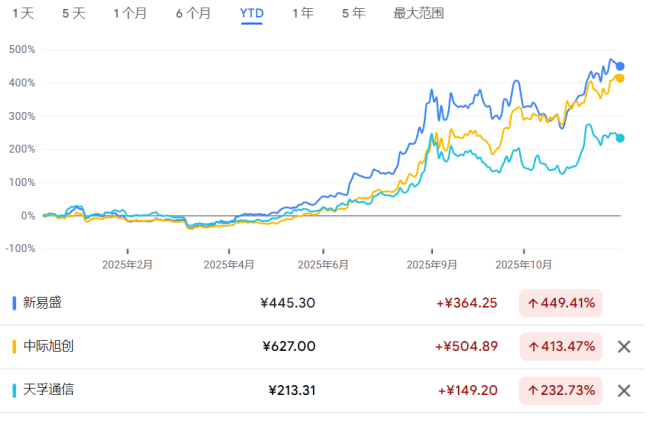Remove 中际旭创 from the comparison

tap(623, 347)
